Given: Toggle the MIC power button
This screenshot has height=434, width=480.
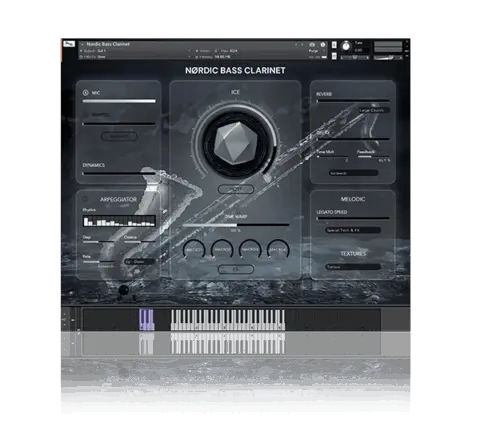Looking at the screenshot, I should 85,93.
